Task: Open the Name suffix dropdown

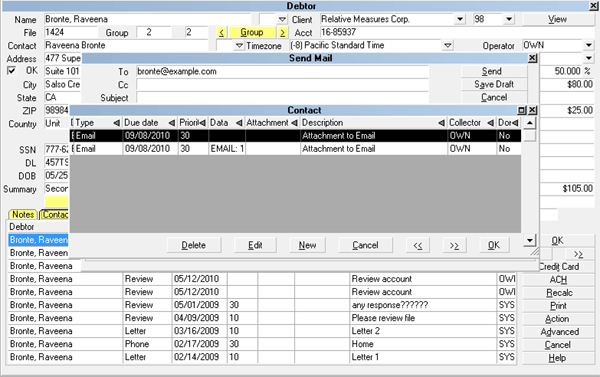Action: click(282, 19)
